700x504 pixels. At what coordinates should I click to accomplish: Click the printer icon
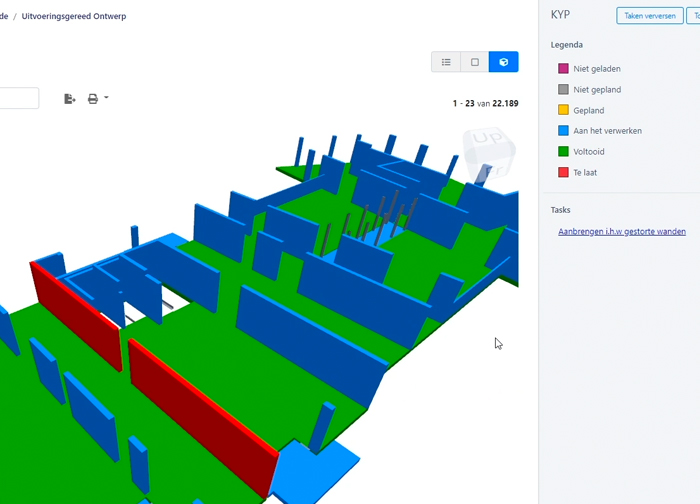coord(93,99)
